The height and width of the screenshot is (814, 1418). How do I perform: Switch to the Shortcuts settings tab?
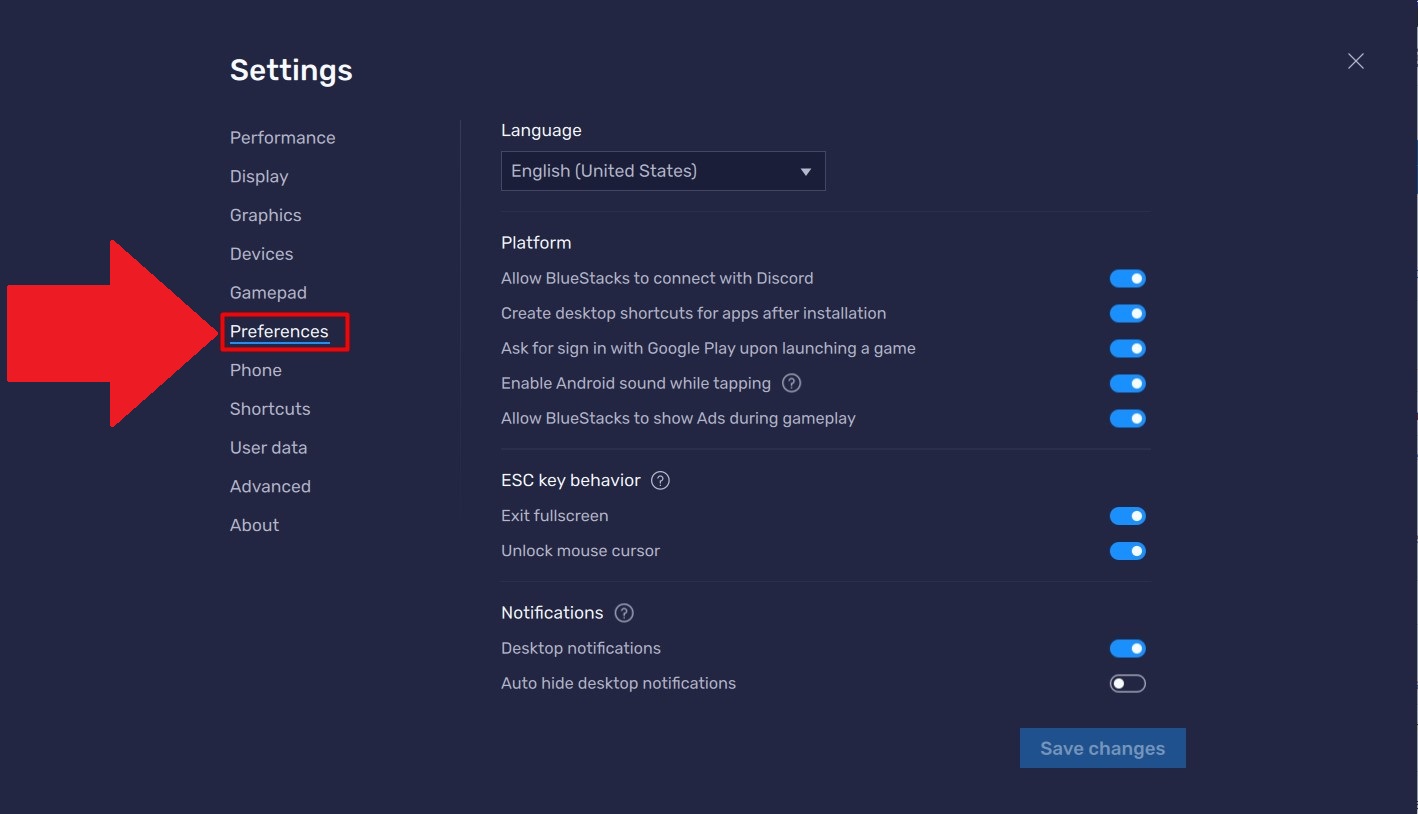tap(270, 409)
